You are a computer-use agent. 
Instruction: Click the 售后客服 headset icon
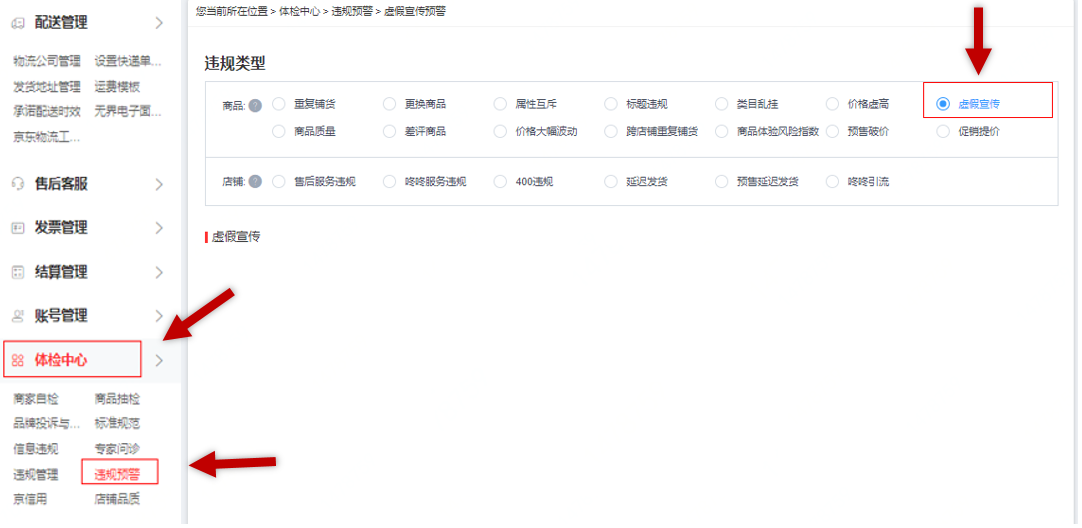pyautogui.click(x=18, y=184)
